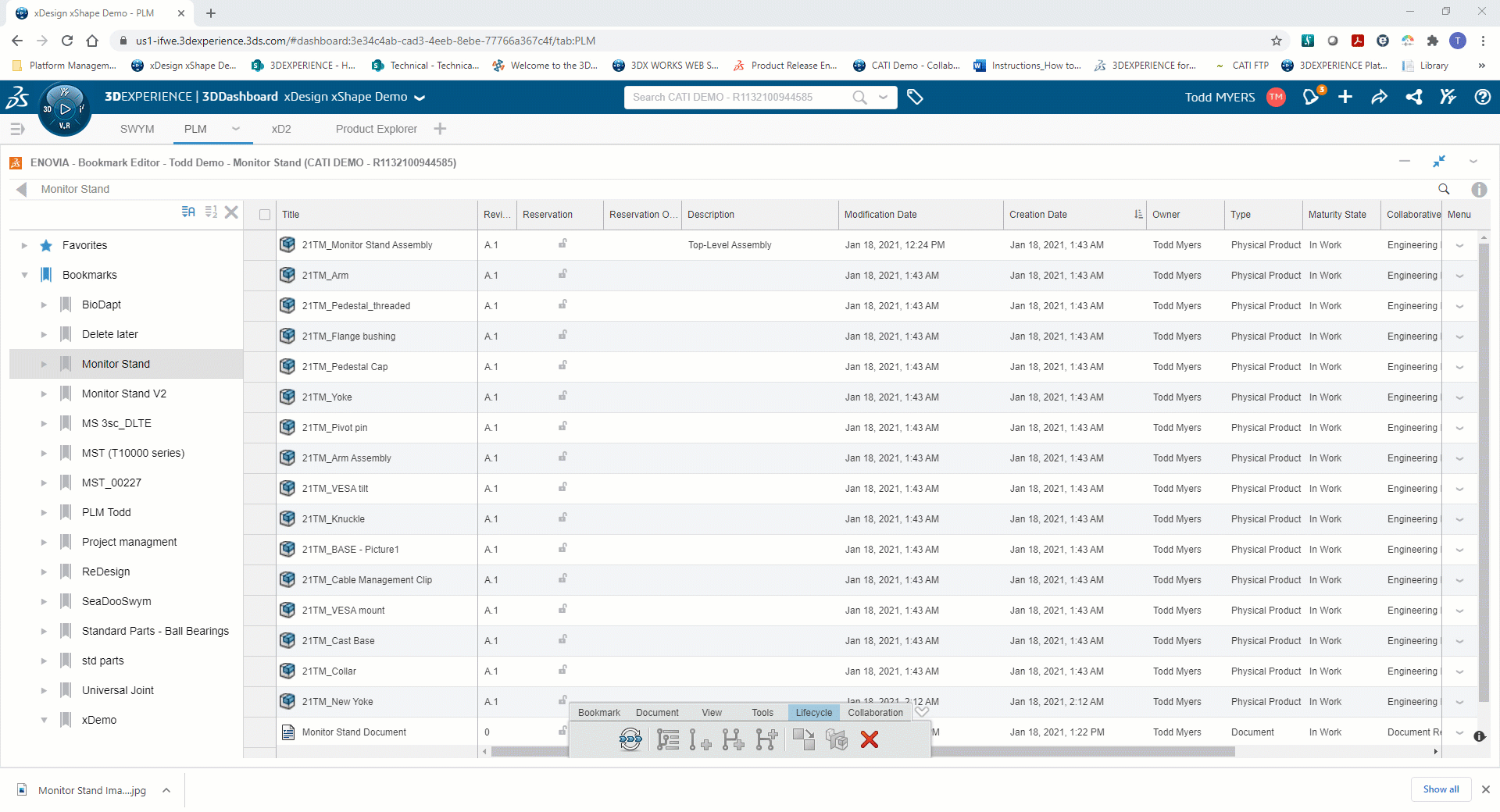Click the horizontal table scrollbar
The image size is (1500, 812).
click(862, 751)
